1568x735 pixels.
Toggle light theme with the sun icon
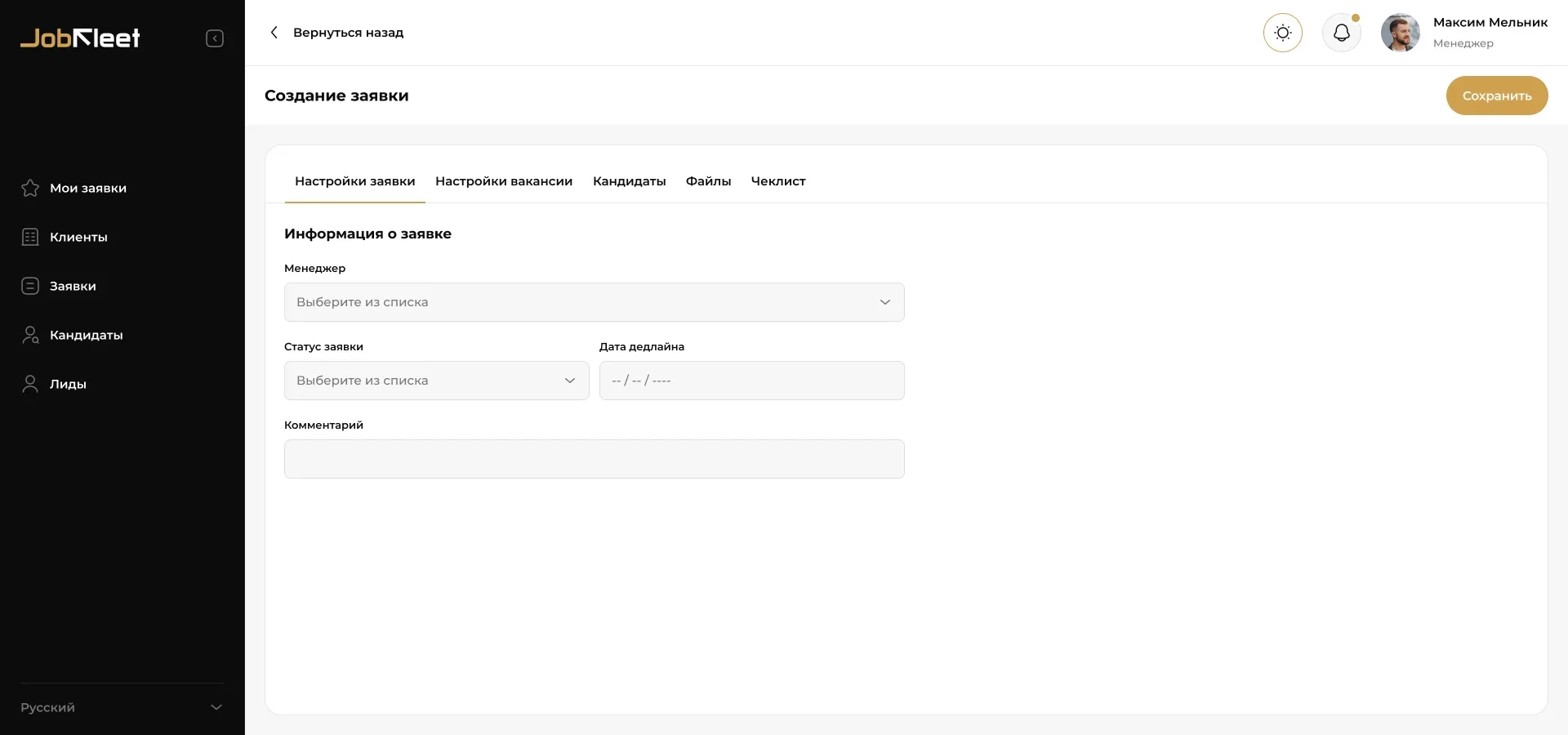point(1282,33)
